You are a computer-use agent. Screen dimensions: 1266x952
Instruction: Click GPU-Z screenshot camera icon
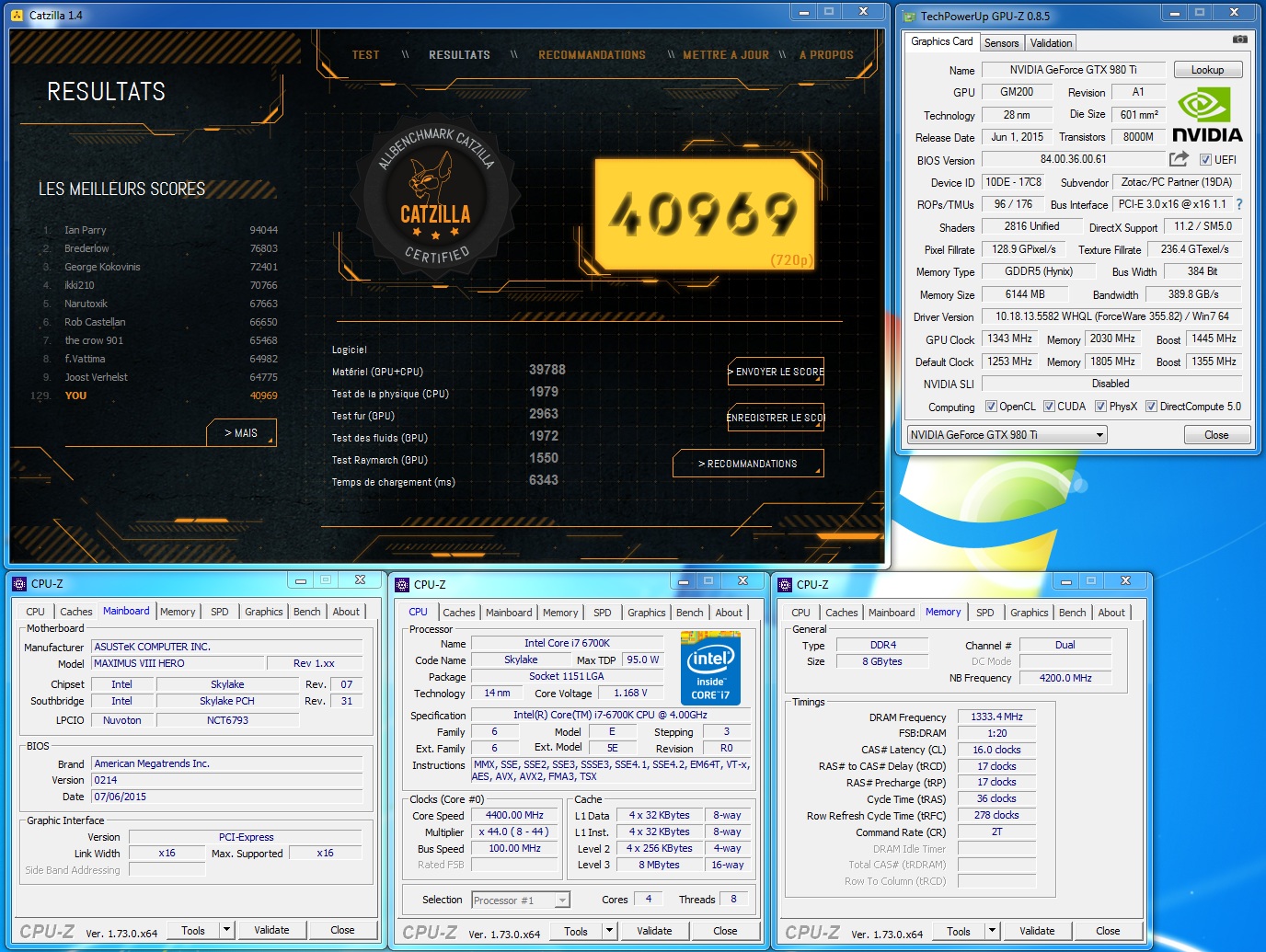click(1240, 40)
